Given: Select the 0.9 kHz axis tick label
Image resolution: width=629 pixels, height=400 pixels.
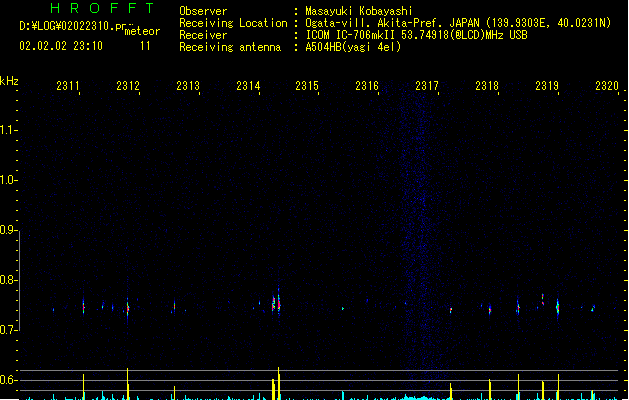Looking at the screenshot, I should (x=8, y=230).
